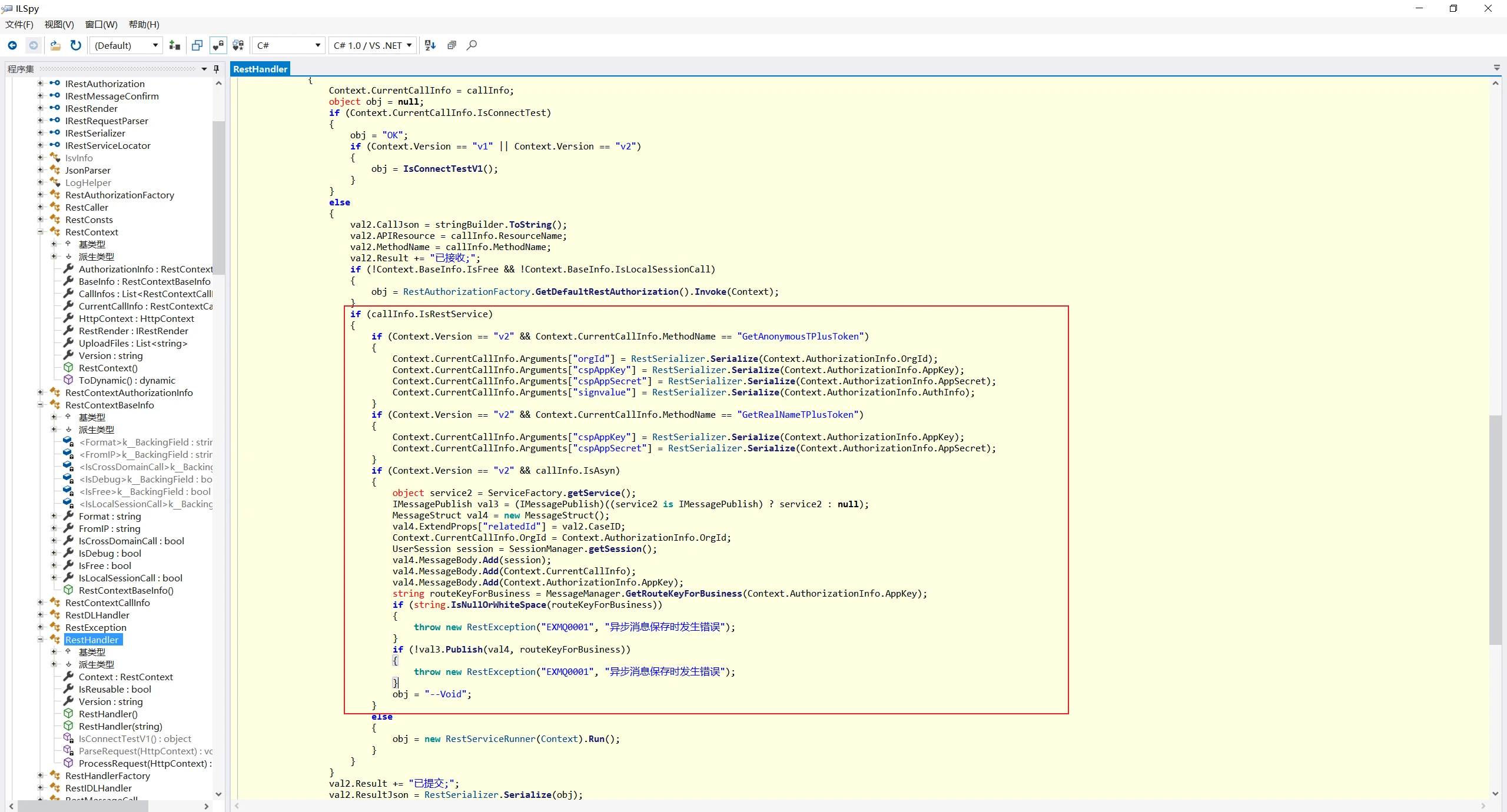The width and height of the screenshot is (1507, 812).
Task: Expand the JsonParser tree node
Action: pyautogui.click(x=41, y=170)
